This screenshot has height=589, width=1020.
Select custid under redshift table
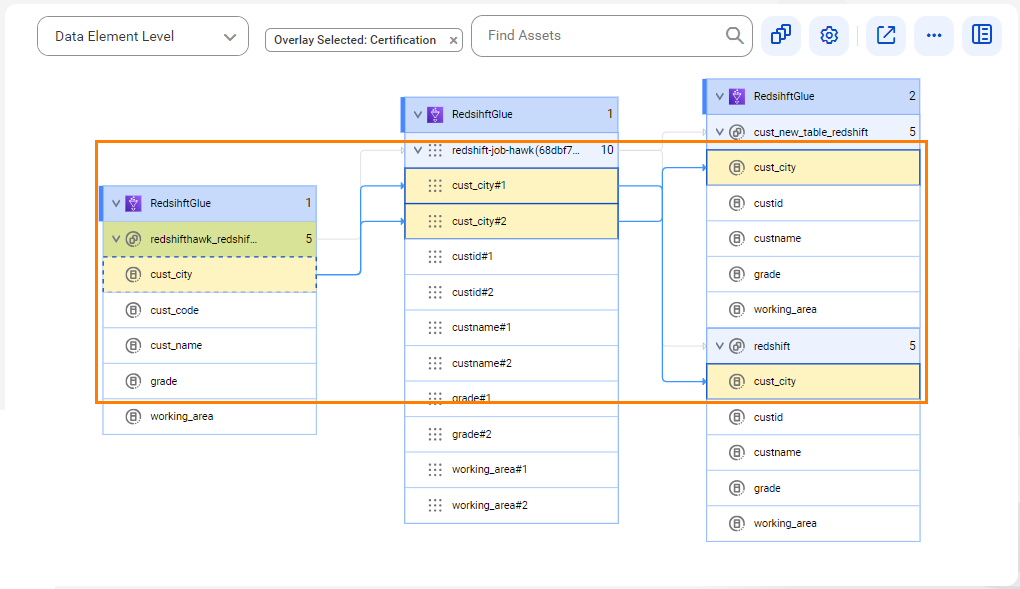813,417
